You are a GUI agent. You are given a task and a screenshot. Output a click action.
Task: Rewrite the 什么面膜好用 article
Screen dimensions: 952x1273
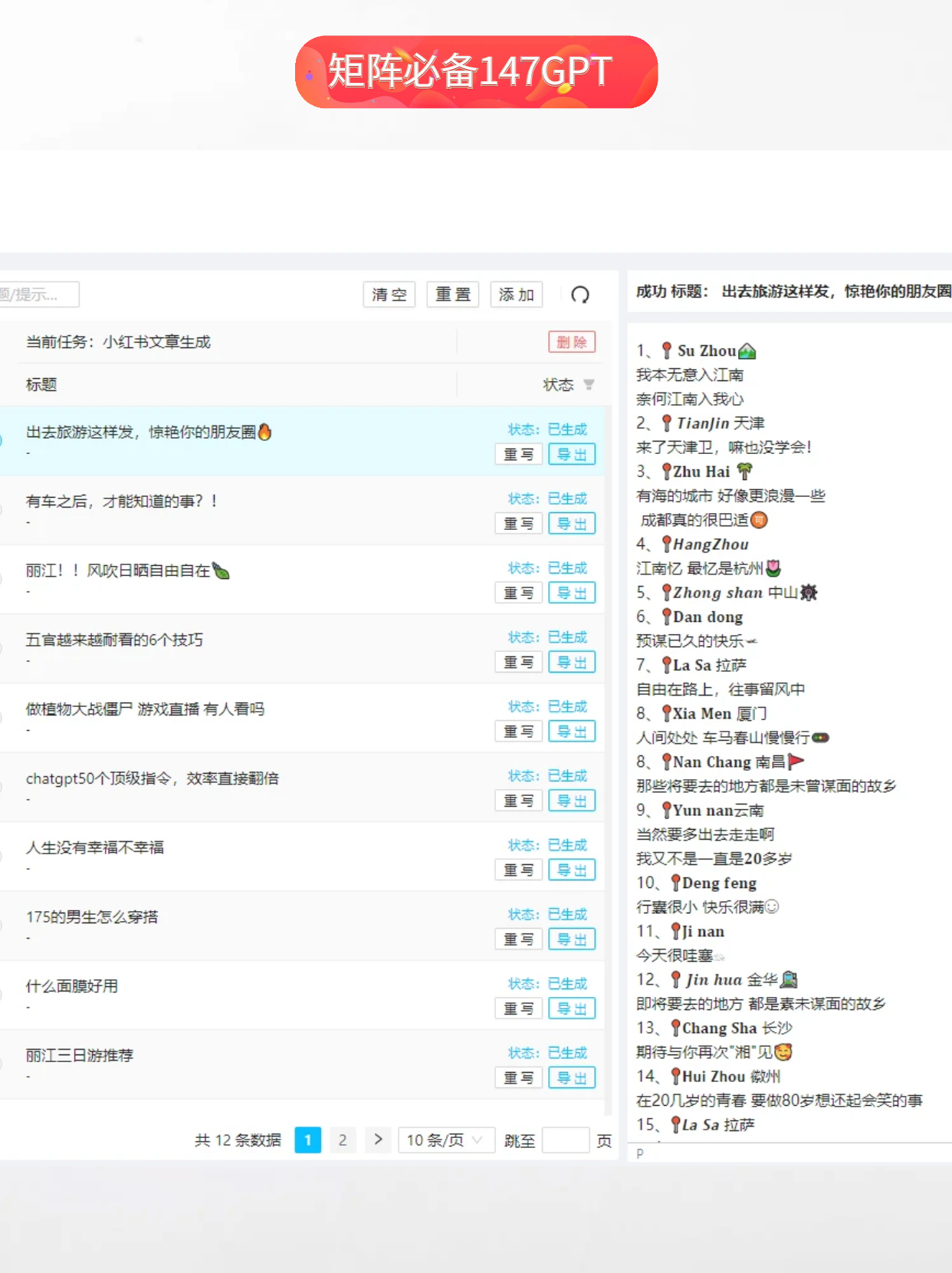tap(518, 1008)
